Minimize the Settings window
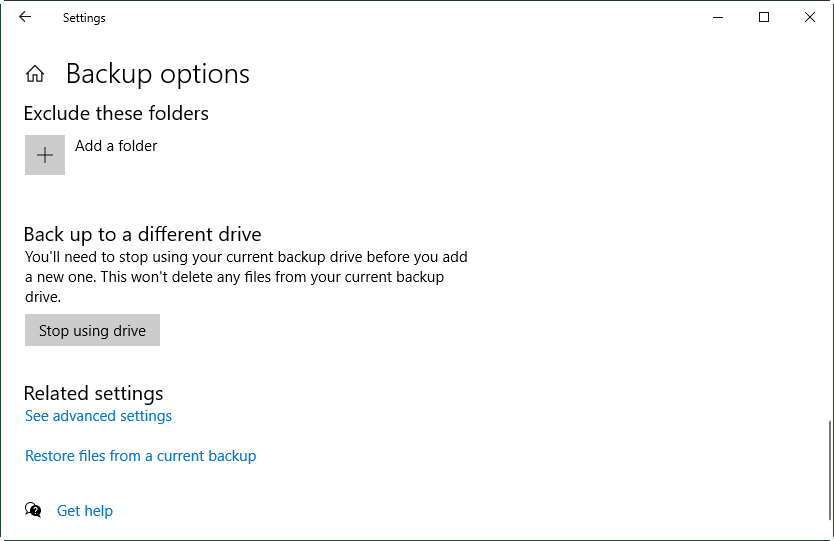Screen dimensions: 834x541 tap(718, 17)
